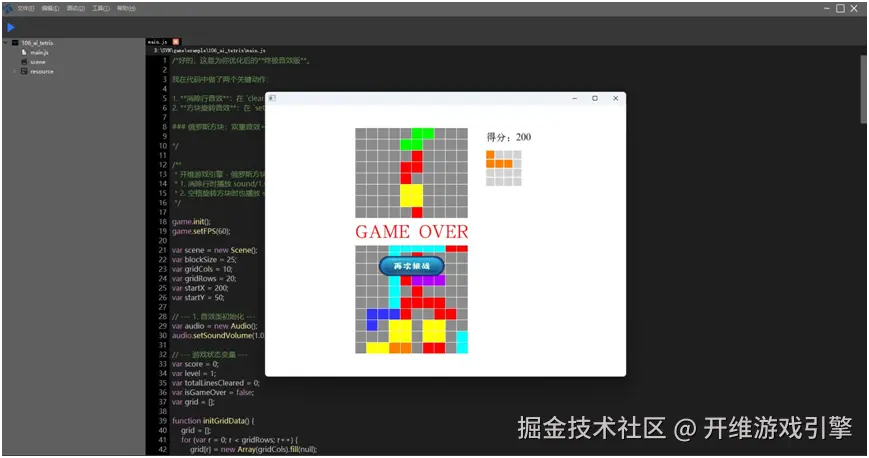Click the scene icon in project tree
The width and height of the screenshot is (869, 458).
[x=24, y=62]
